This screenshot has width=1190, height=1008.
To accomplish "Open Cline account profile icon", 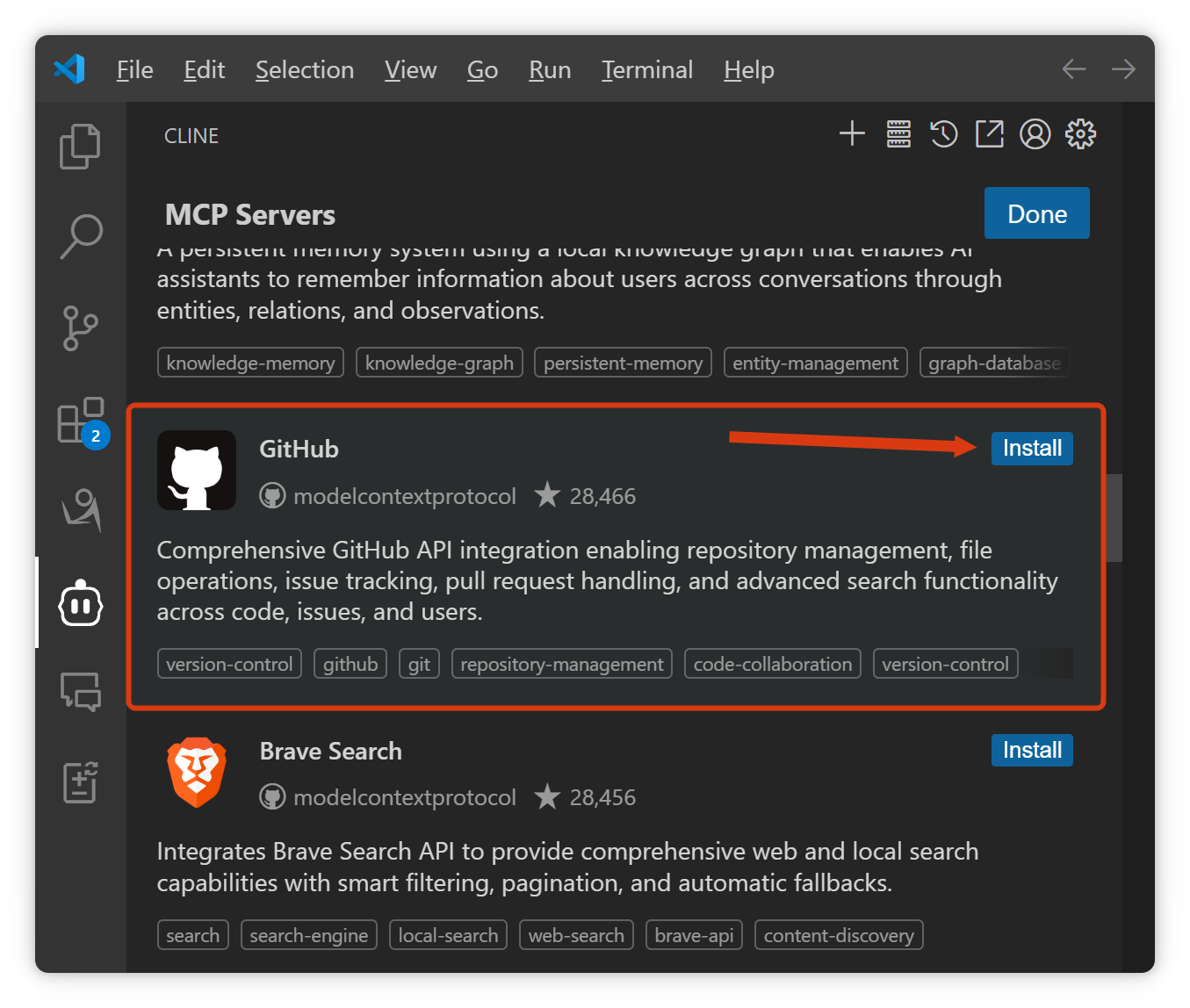I will coord(1035,134).
